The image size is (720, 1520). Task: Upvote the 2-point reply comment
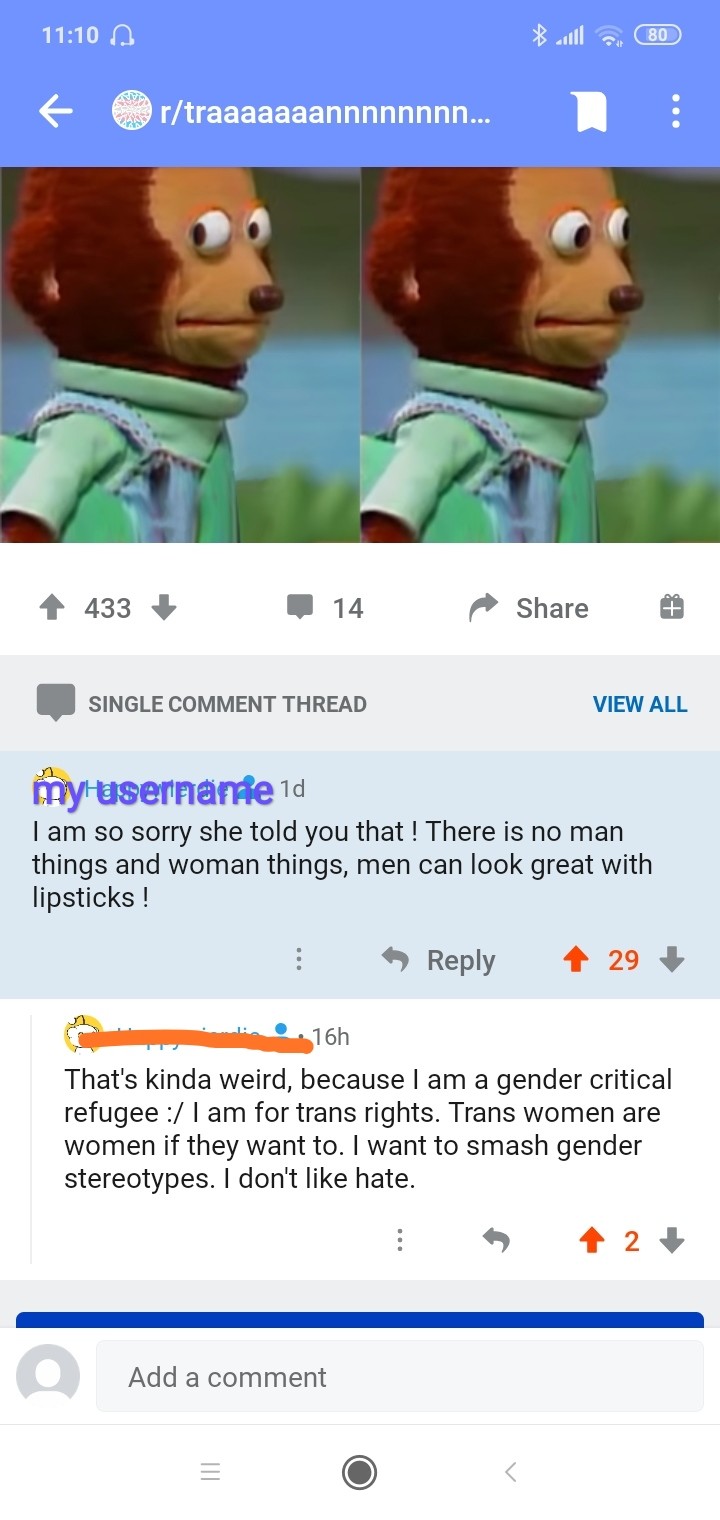[592, 1241]
